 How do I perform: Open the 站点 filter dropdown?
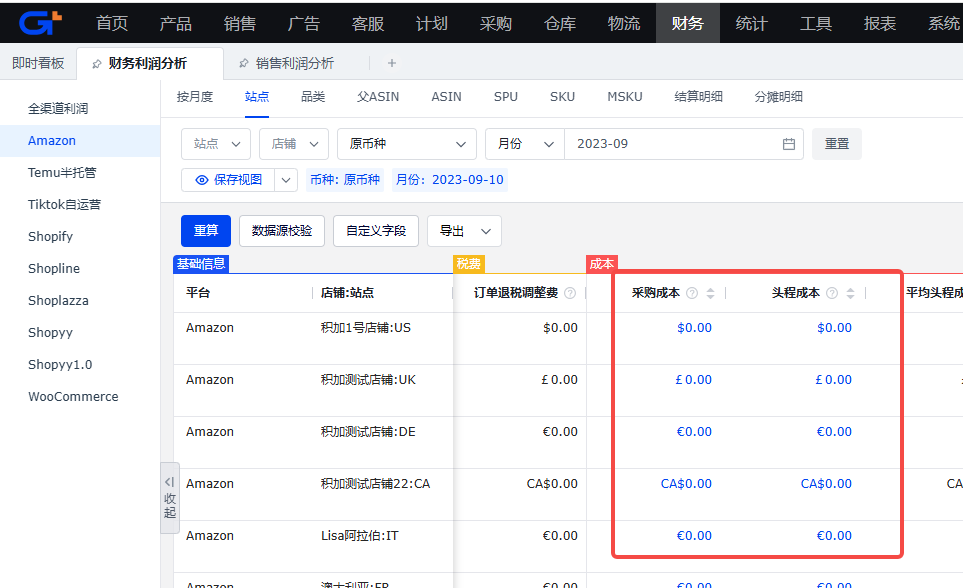(216, 144)
